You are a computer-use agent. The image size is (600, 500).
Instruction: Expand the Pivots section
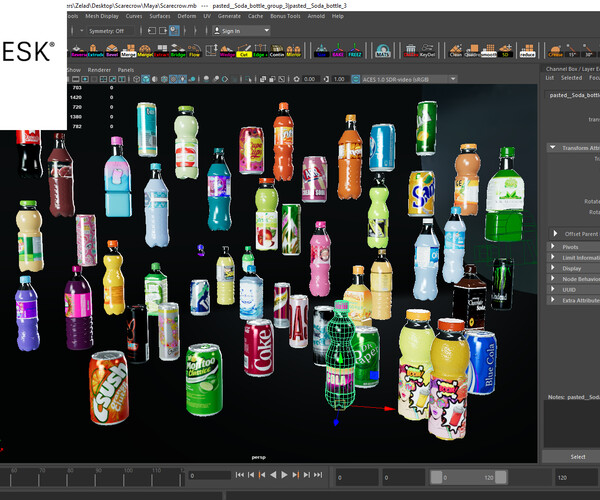pyautogui.click(x=553, y=246)
